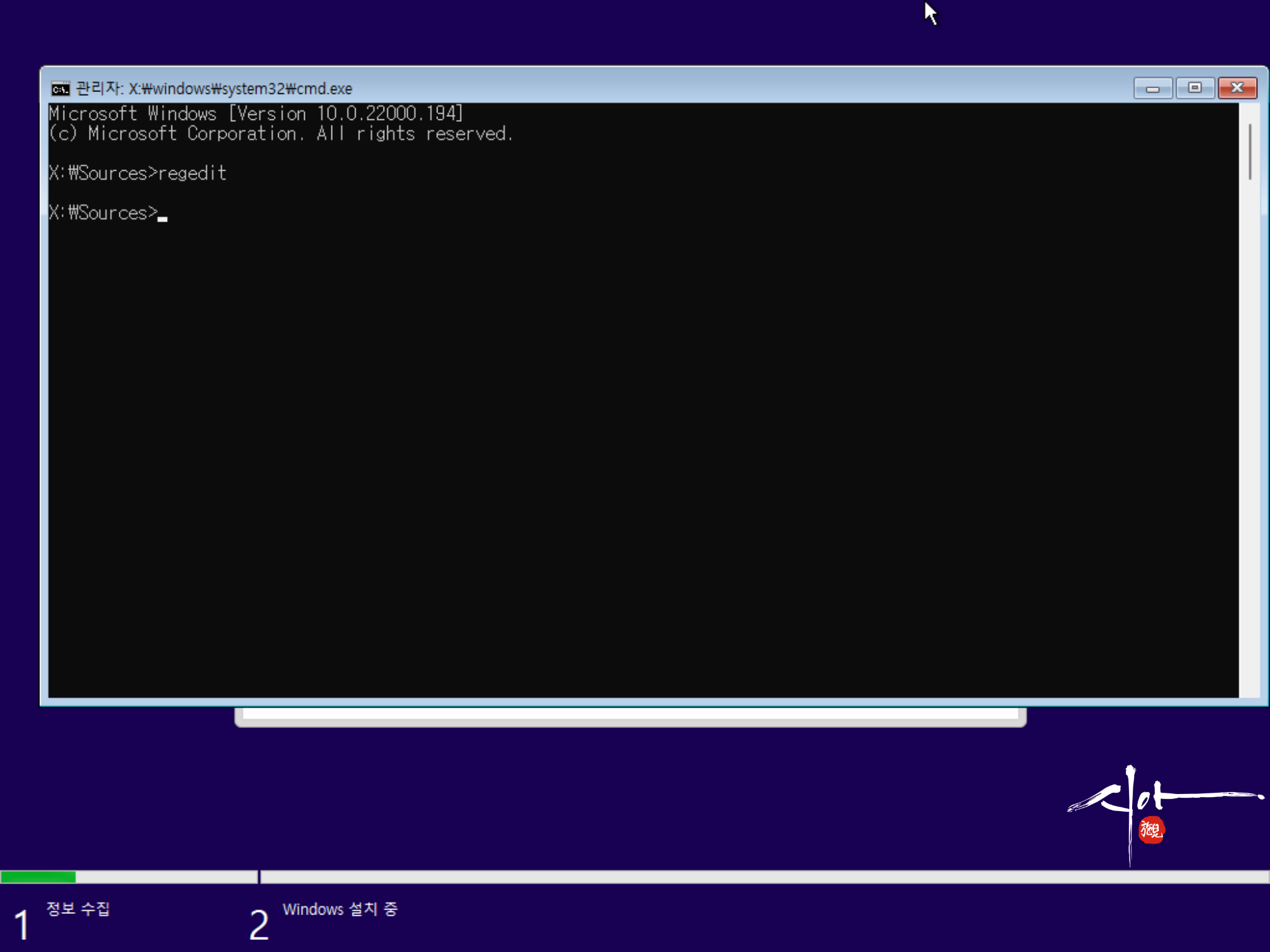
Task: Click the setup dialog edge below the cmd window
Action: click(630, 717)
